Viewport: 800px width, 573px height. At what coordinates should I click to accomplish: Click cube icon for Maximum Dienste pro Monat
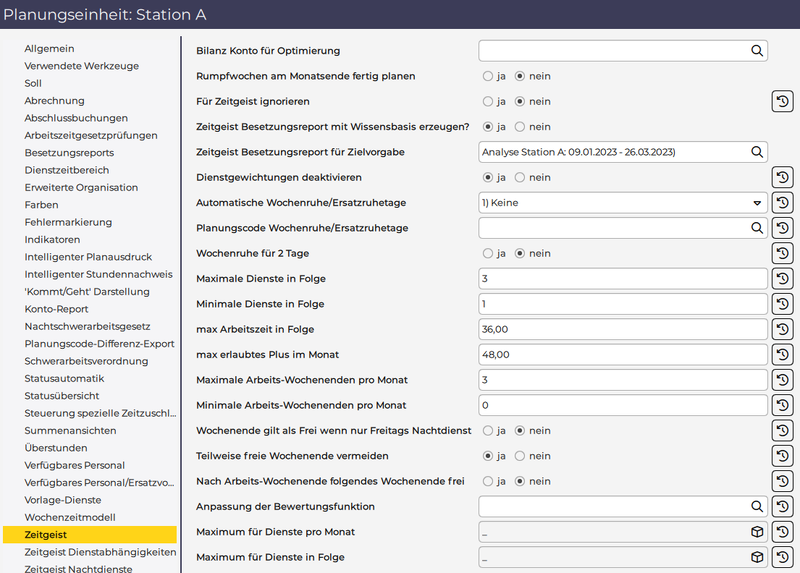coord(757,532)
